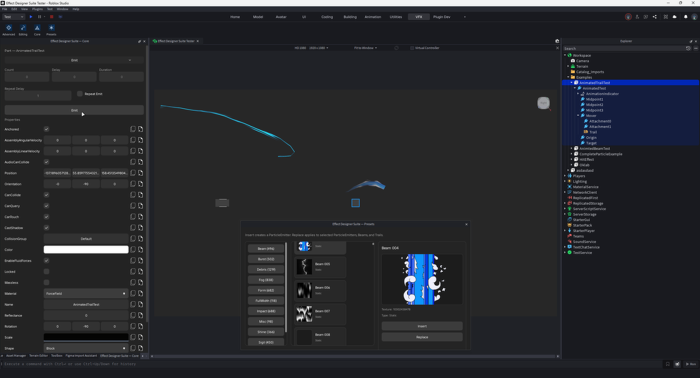Enable the Locked checkbox
The width and height of the screenshot is (700, 378).
coord(46,271)
